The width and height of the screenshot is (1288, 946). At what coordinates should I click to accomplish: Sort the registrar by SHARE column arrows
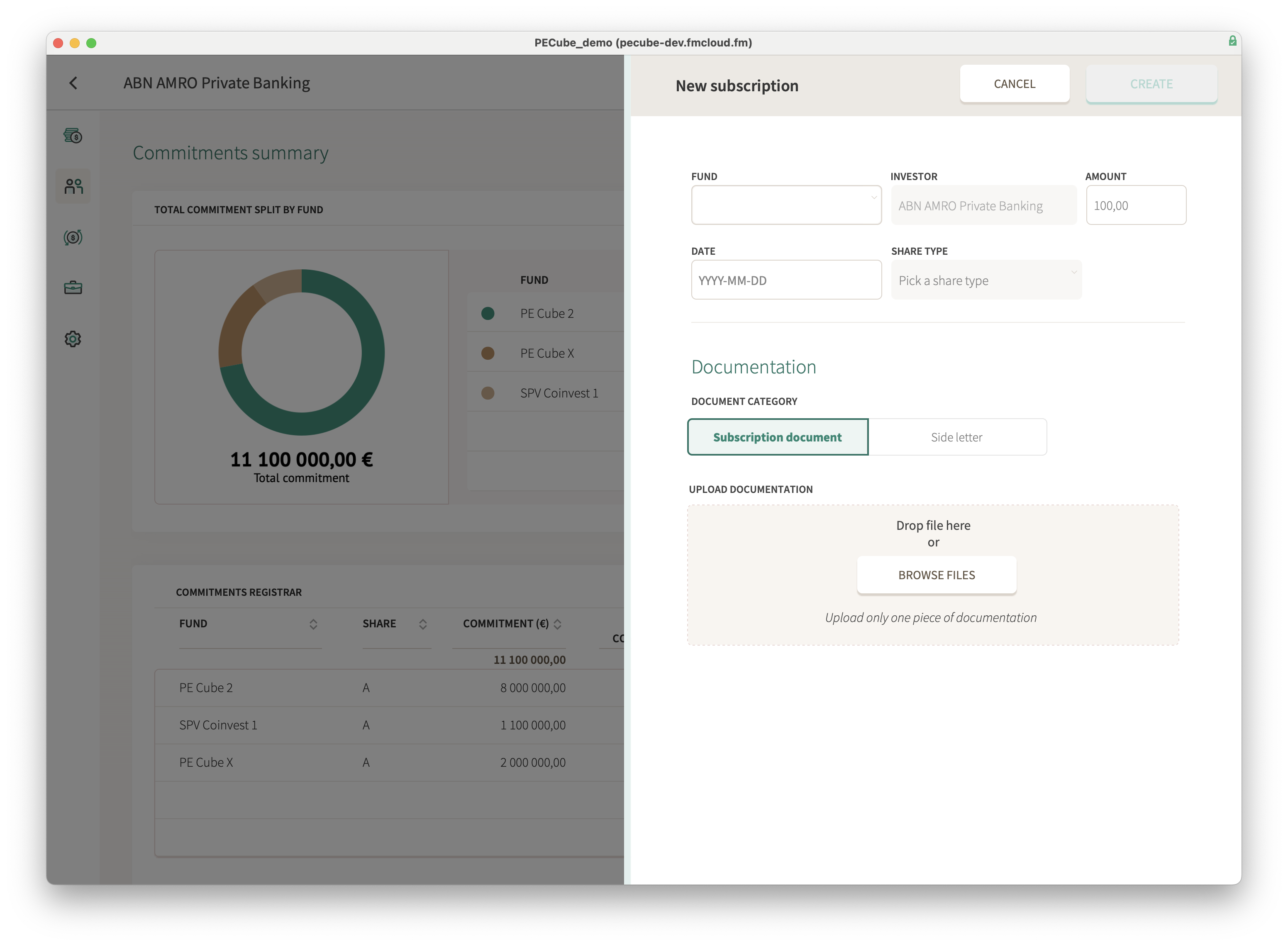pyautogui.click(x=423, y=624)
